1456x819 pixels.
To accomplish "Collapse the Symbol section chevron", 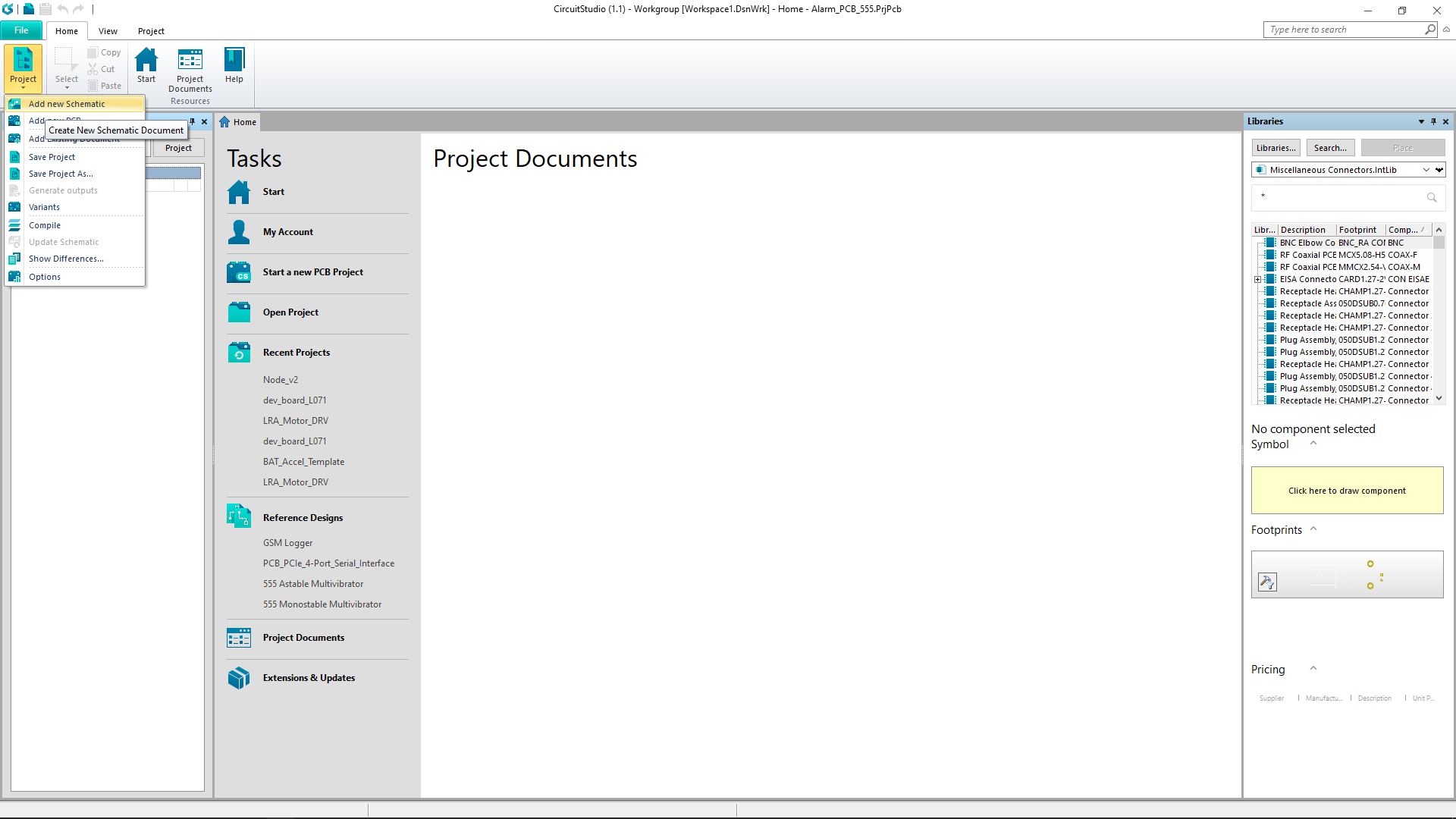I will tap(1313, 444).
